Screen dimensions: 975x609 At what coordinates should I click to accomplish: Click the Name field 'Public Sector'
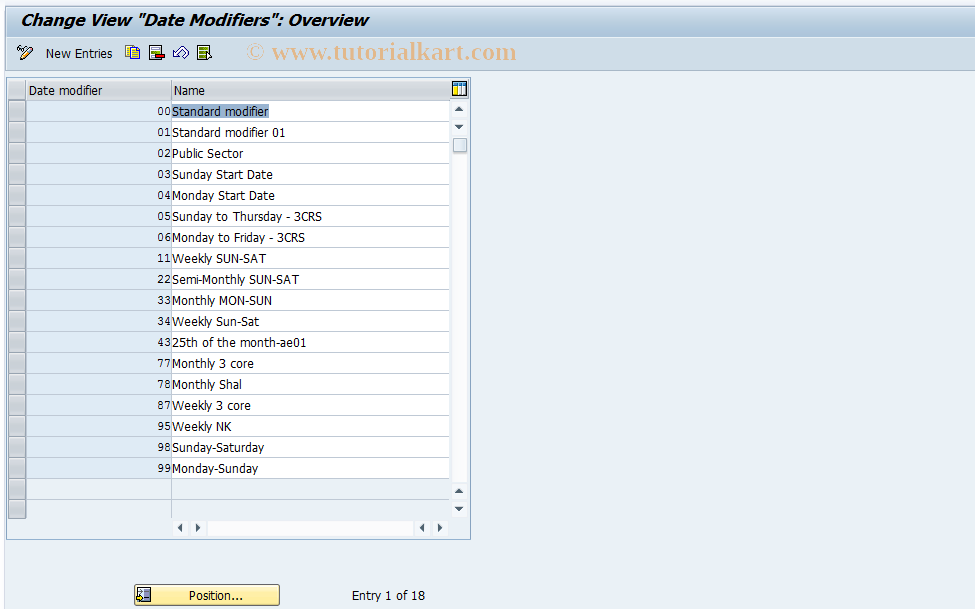point(310,154)
